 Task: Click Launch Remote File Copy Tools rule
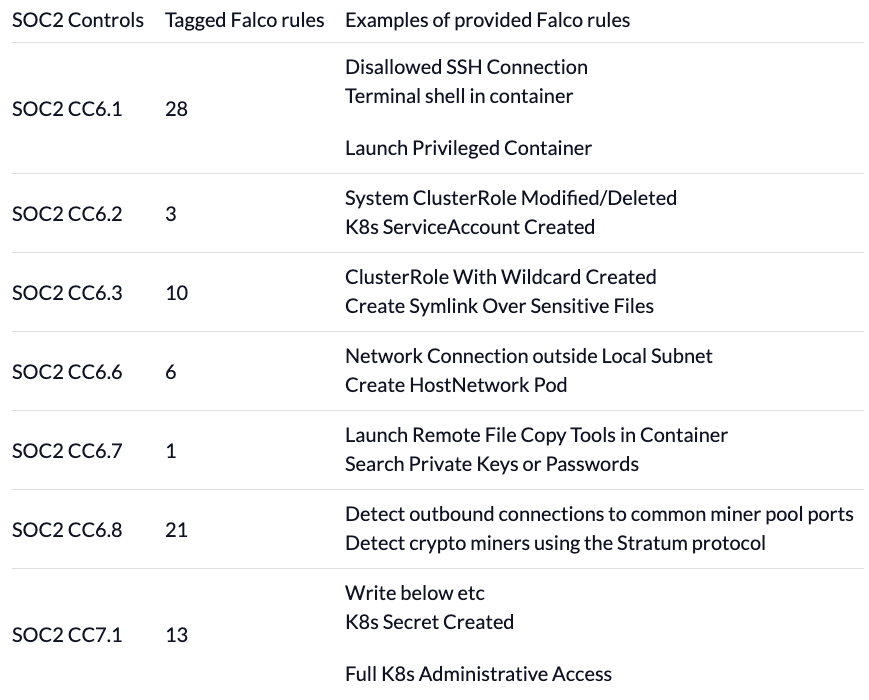(536, 435)
